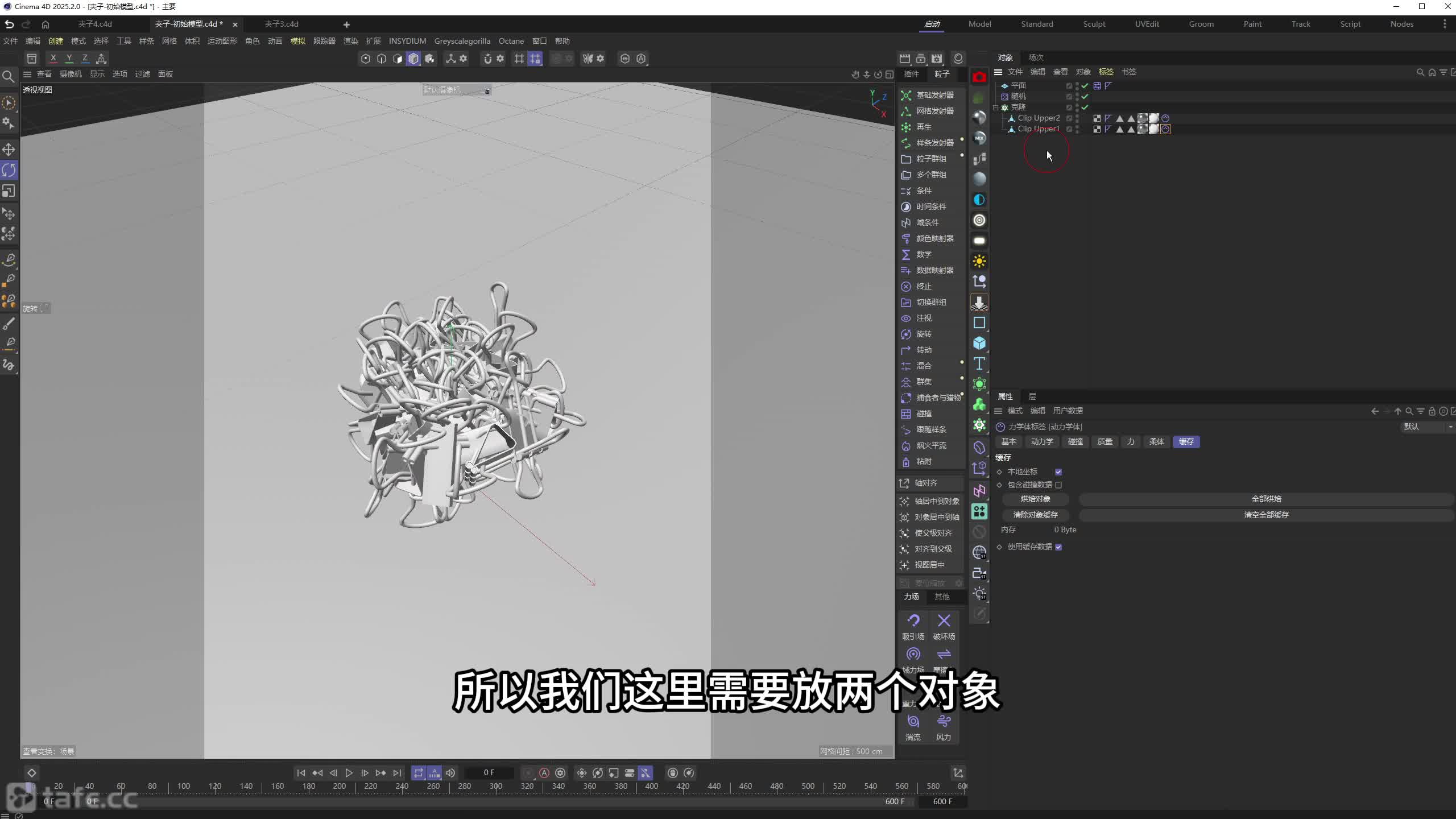The image size is (1456, 819).
Task: Click the cube primitive icon in object palette
Action: point(979,343)
